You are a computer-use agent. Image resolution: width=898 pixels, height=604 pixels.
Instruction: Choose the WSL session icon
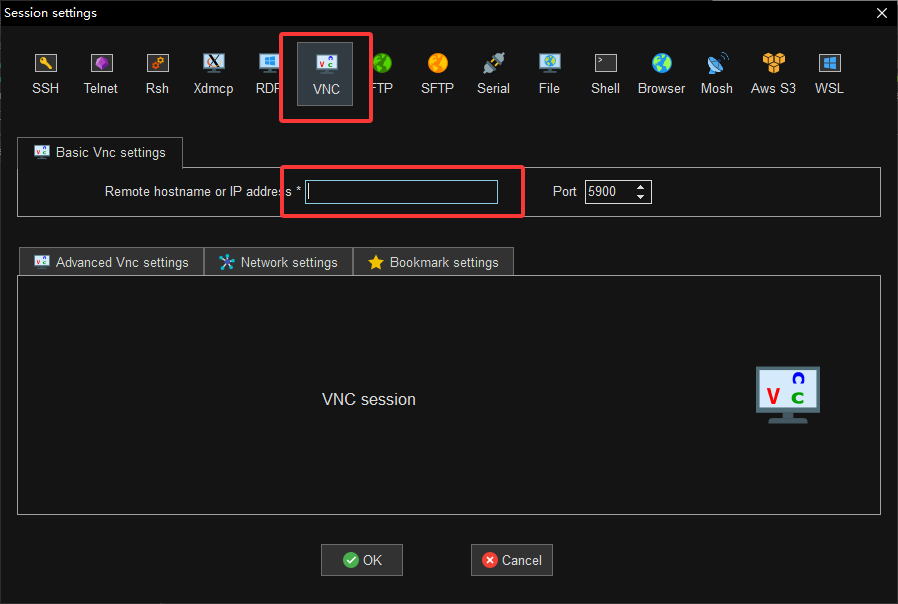829,74
